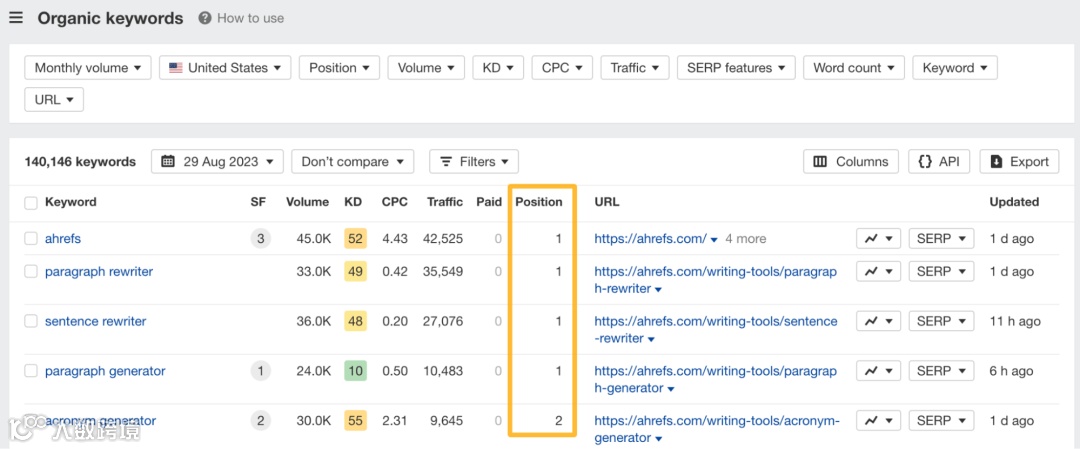Sort by the Position column header
Screen dimensions: 1080x449
point(539,202)
